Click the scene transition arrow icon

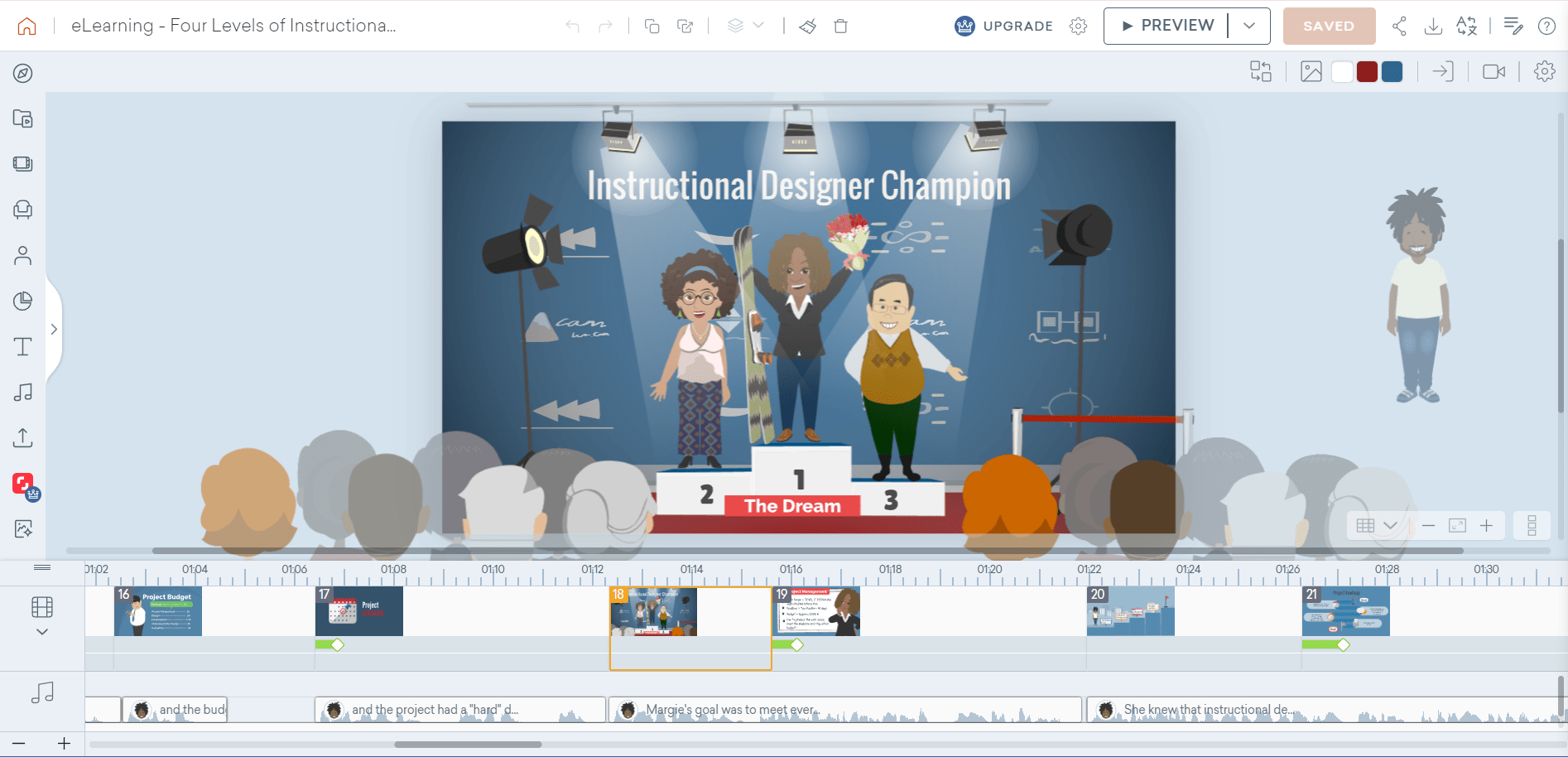(1443, 71)
